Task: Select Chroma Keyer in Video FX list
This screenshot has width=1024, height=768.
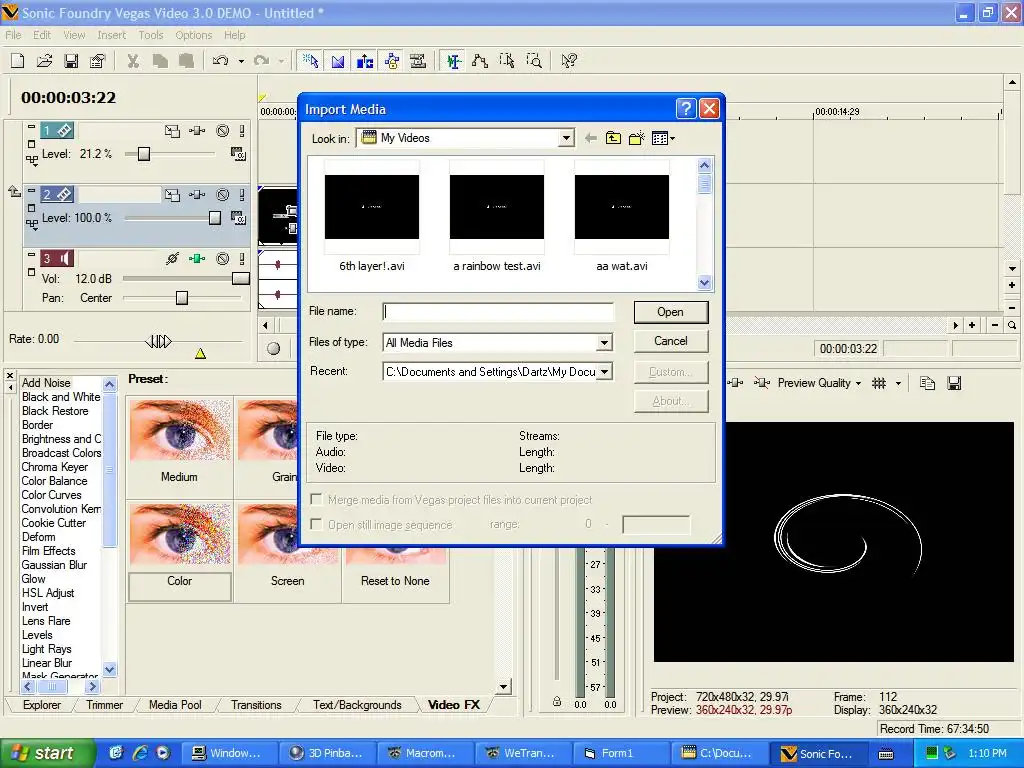Action: click(x=55, y=467)
